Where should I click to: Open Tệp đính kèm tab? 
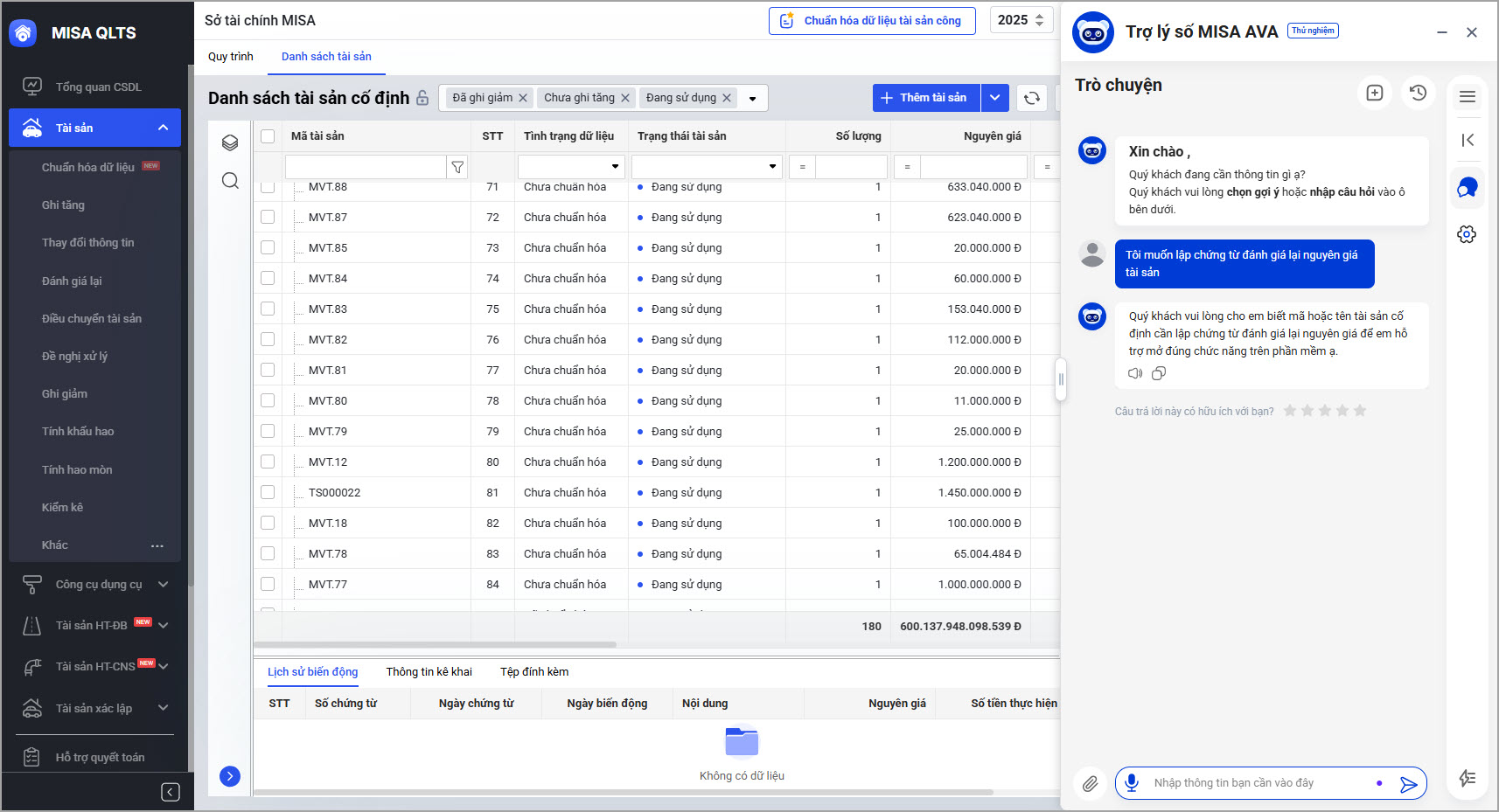pyautogui.click(x=534, y=672)
